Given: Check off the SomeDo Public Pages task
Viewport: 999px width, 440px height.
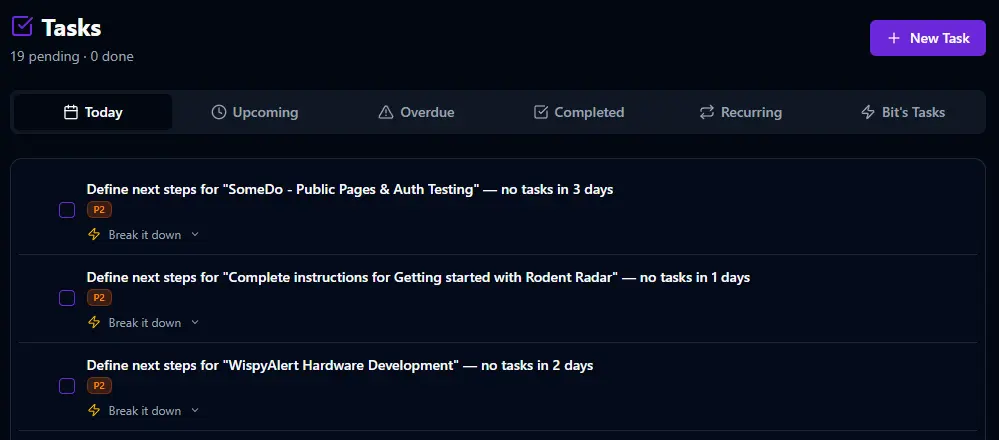Looking at the screenshot, I should tap(67, 210).
